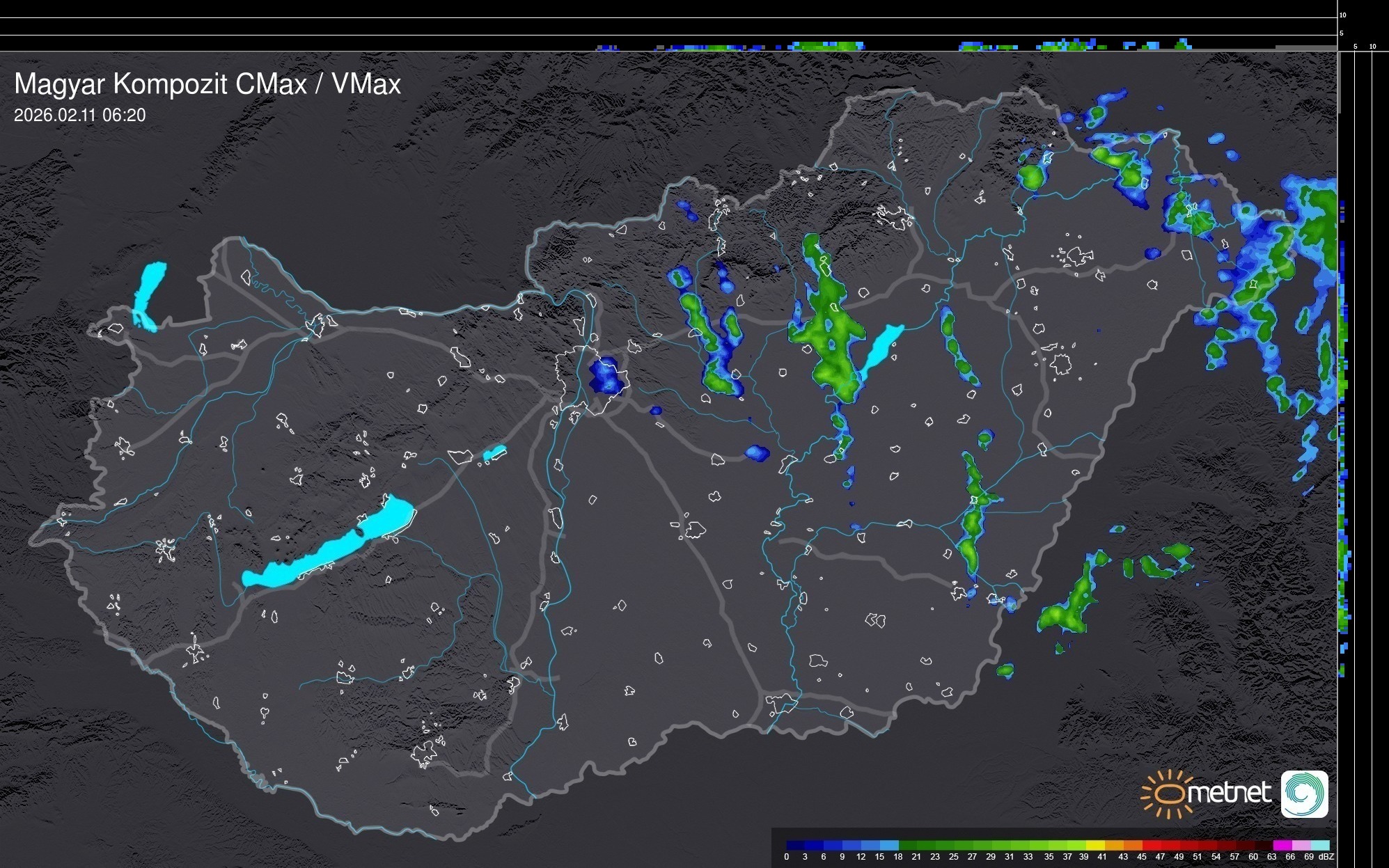Click the gray vertical bar at map's top-right edge
The height and width of the screenshot is (868, 1389).
tap(1338, 82)
